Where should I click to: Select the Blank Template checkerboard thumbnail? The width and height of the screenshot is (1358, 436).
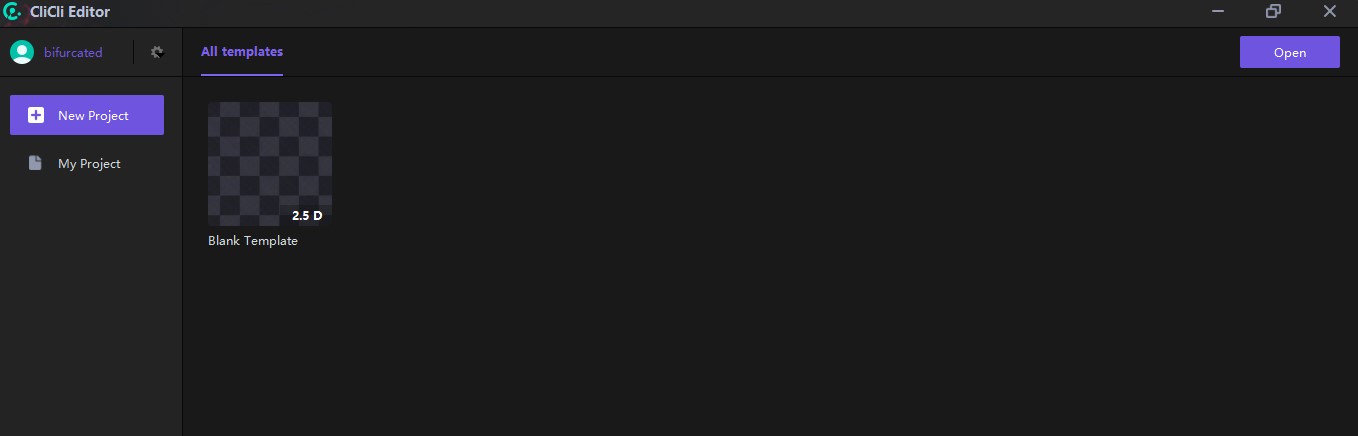270,163
